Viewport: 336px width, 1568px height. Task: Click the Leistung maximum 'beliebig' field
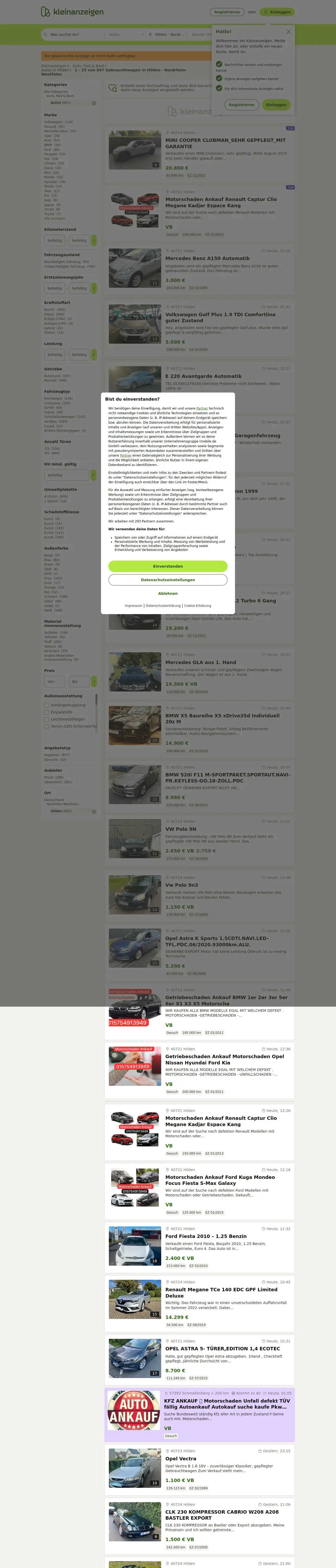coord(79,354)
